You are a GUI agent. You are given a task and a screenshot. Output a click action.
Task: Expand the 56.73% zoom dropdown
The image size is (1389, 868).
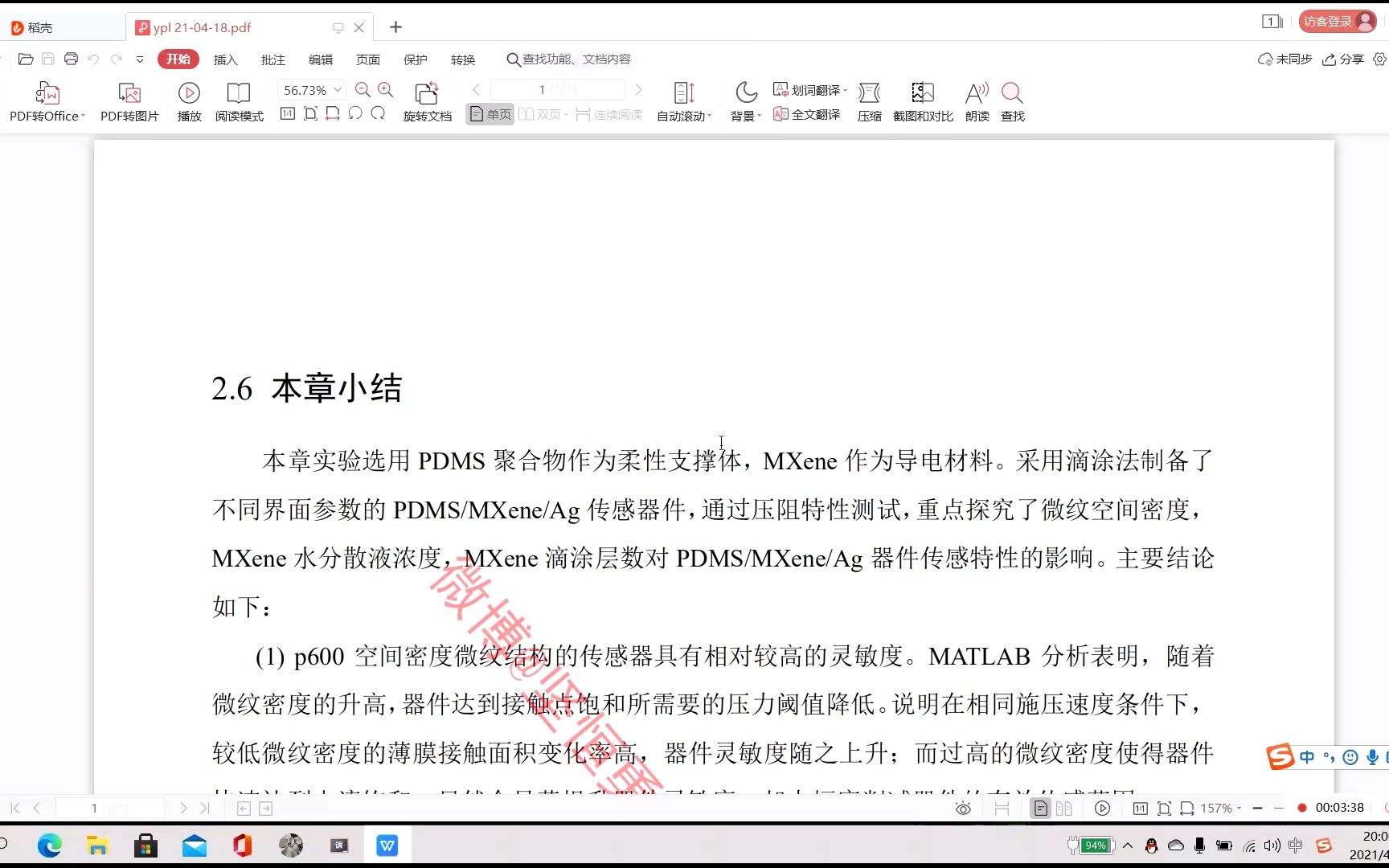[338, 90]
